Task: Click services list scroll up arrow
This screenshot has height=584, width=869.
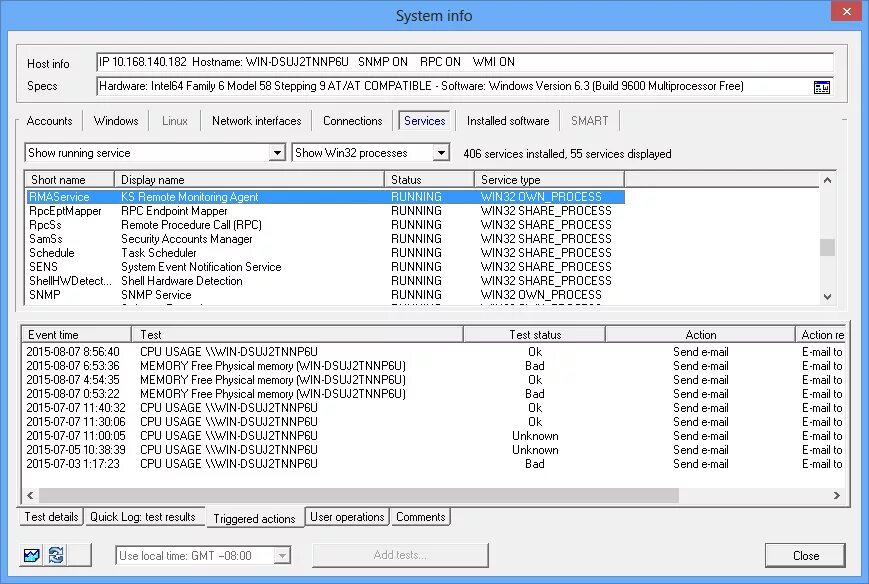Action: pos(827,180)
